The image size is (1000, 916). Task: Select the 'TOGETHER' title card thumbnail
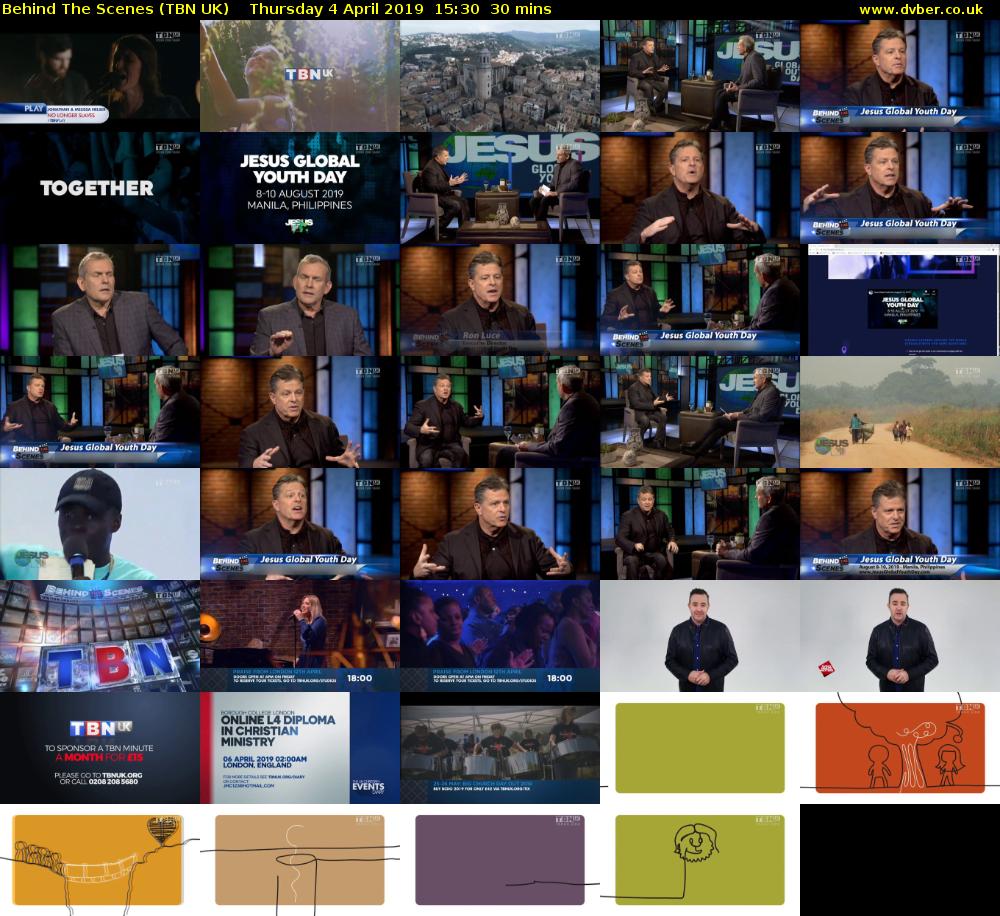coord(99,188)
